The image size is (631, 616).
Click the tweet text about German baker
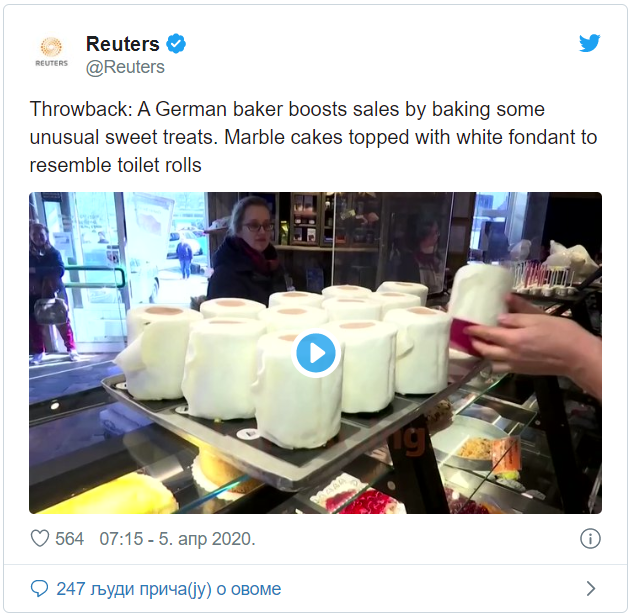click(x=313, y=137)
